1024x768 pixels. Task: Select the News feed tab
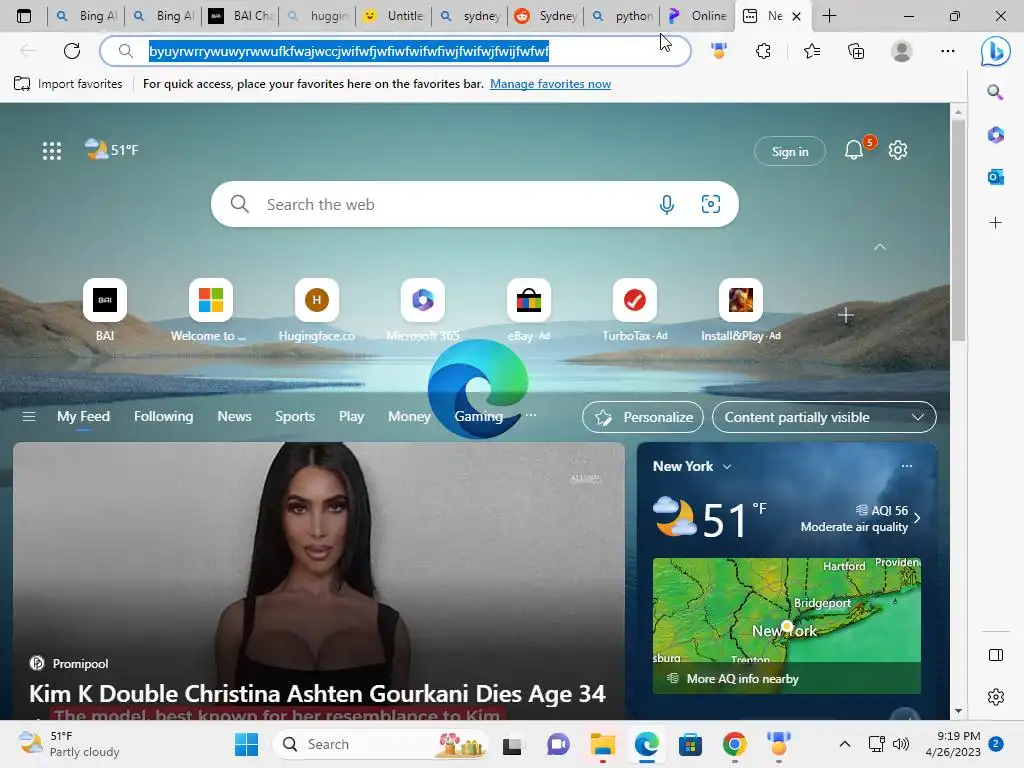[234, 417]
